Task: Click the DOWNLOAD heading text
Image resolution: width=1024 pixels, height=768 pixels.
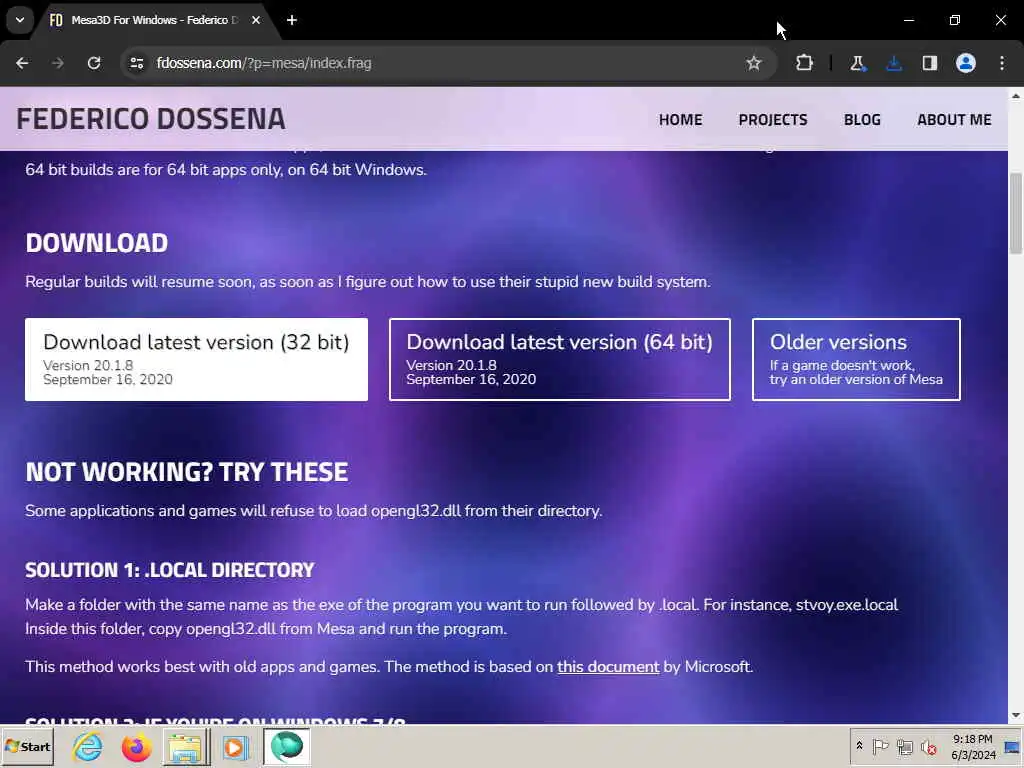Action: click(97, 243)
